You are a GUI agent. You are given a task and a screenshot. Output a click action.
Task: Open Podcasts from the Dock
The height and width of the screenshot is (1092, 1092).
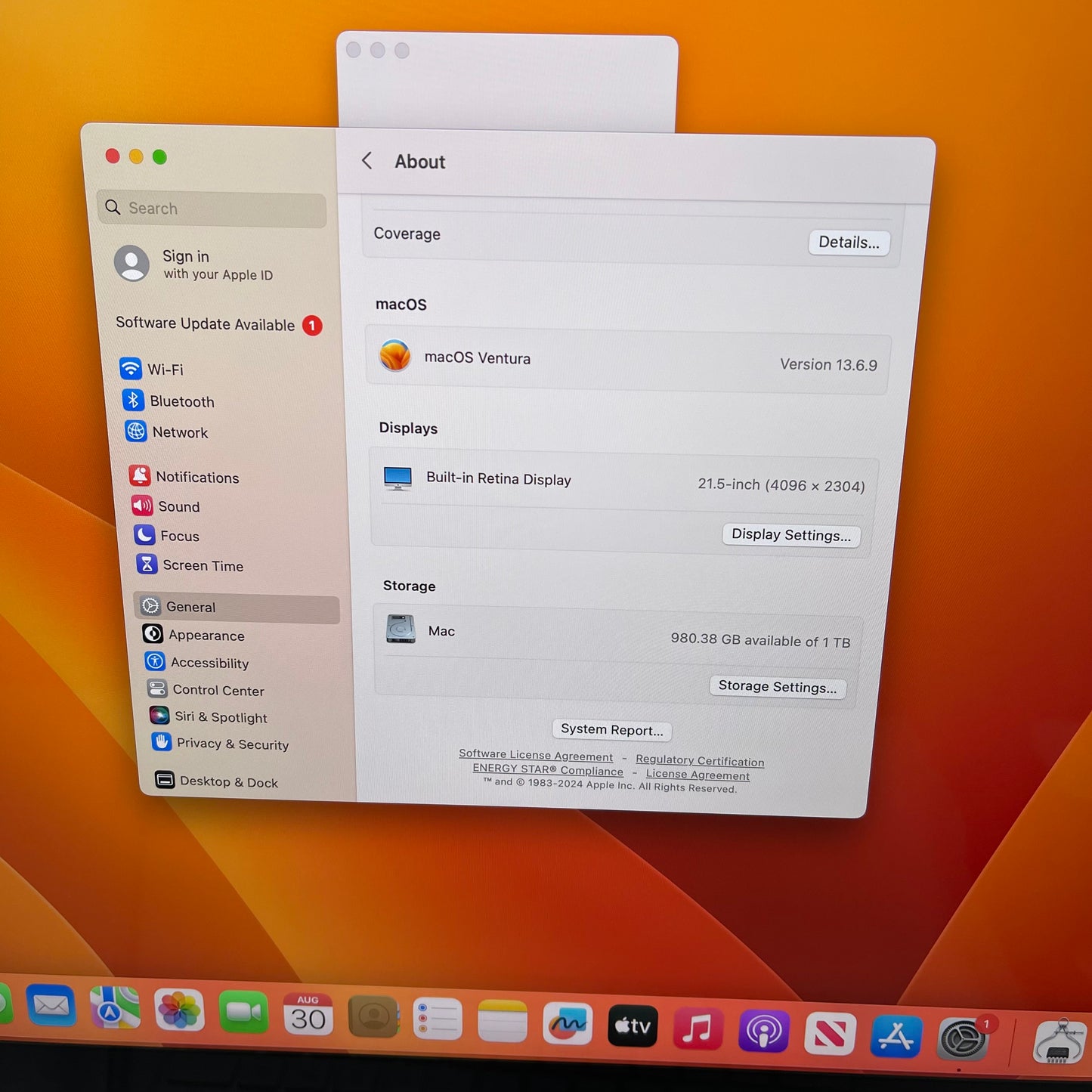pyautogui.click(x=763, y=1032)
